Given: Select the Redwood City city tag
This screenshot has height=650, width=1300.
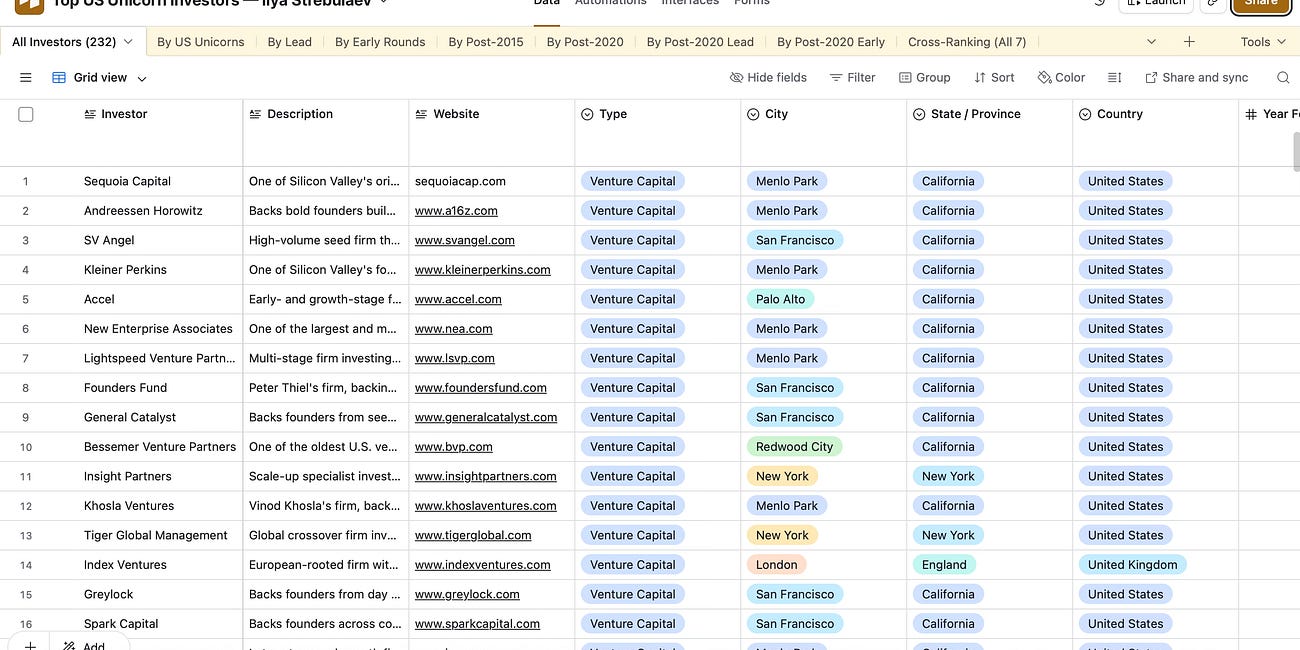Looking at the screenshot, I should [794, 447].
